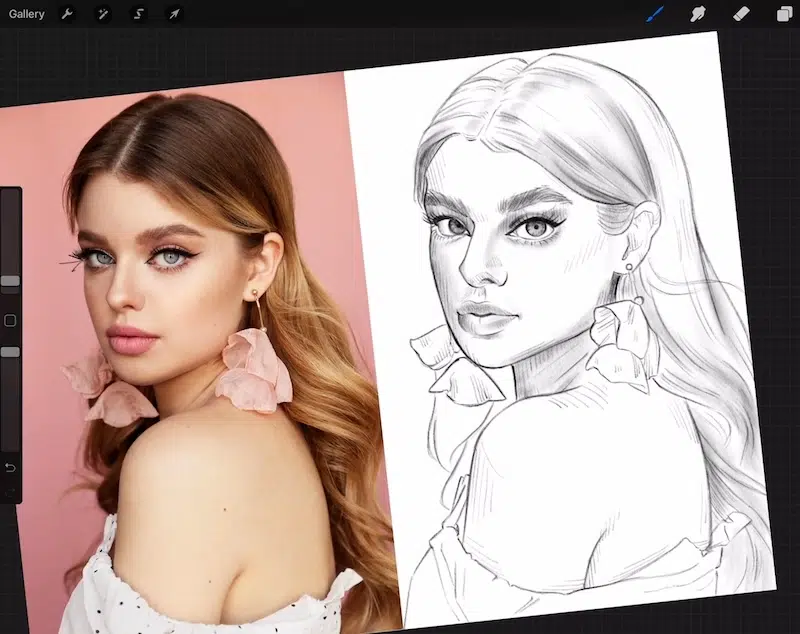800x634 pixels.
Task: Open the Gallery
Action: [27, 14]
